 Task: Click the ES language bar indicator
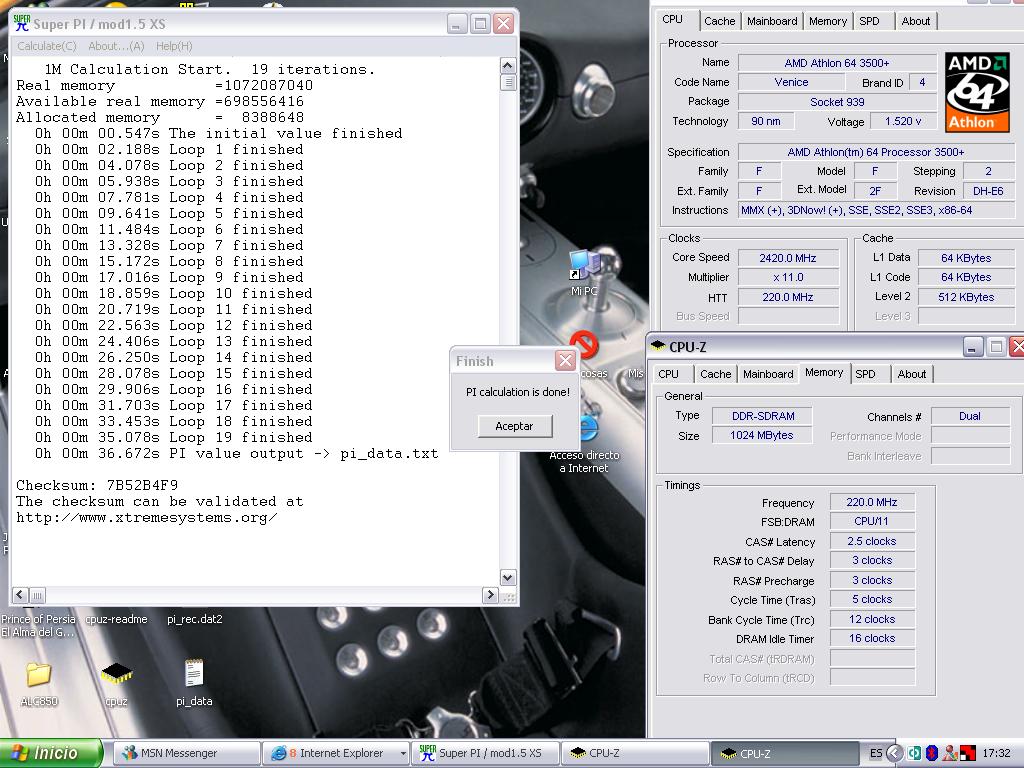[876, 753]
